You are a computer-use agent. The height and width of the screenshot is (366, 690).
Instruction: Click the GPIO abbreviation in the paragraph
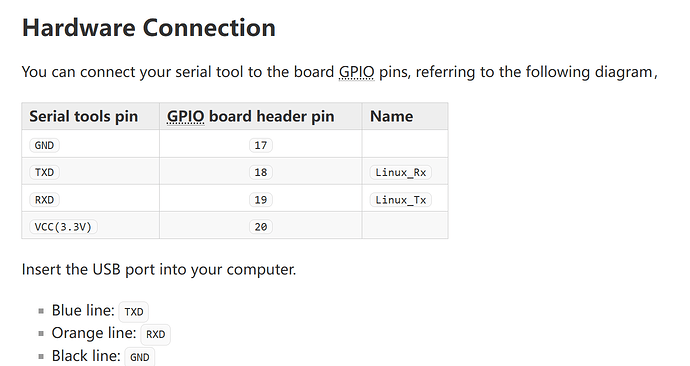pyautogui.click(x=356, y=72)
